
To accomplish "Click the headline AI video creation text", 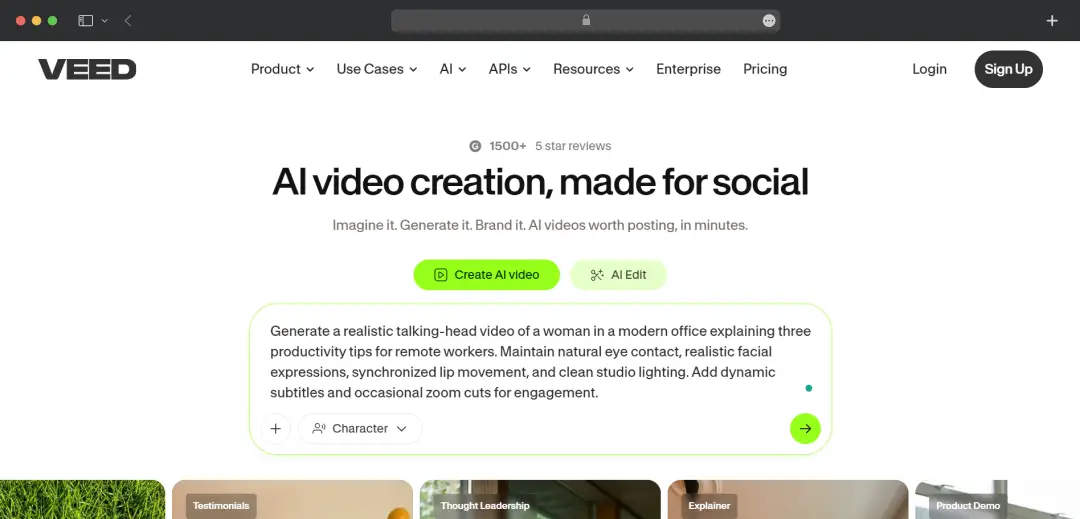I will tap(540, 182).
